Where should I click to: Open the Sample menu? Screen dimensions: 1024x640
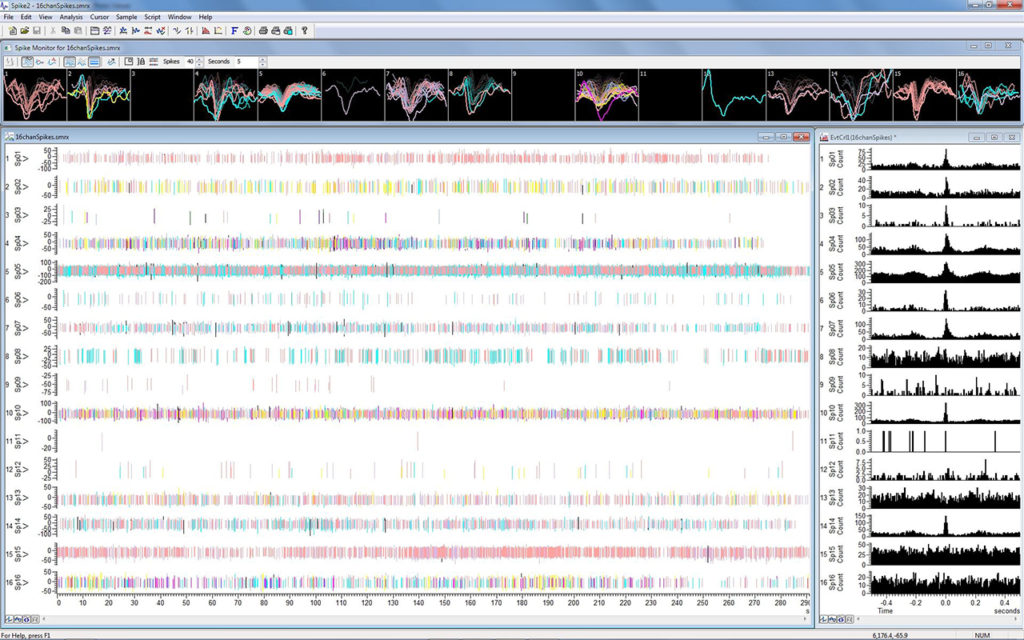point(126,17)
